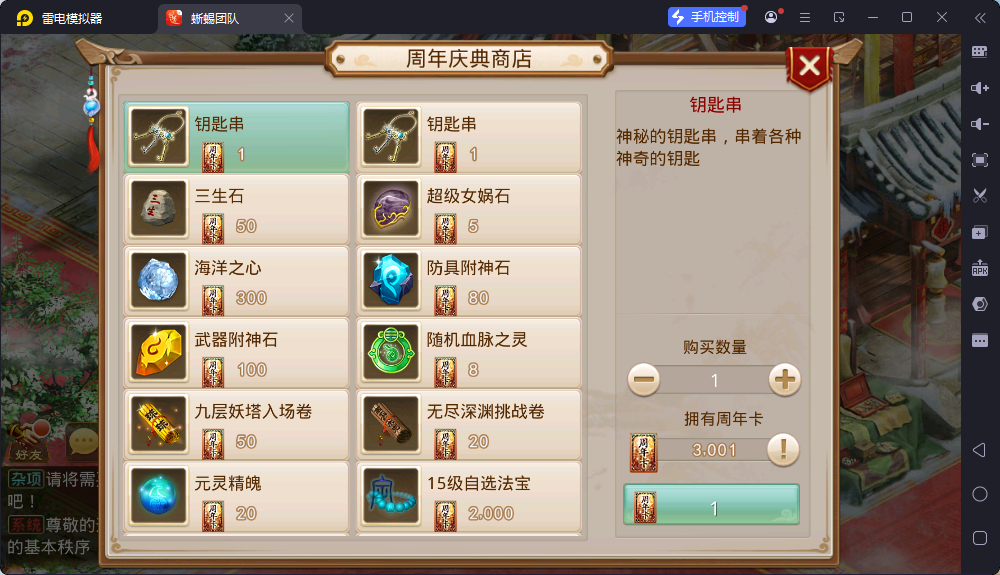Close the anniversary shop with red X

[x=810, y=66]
